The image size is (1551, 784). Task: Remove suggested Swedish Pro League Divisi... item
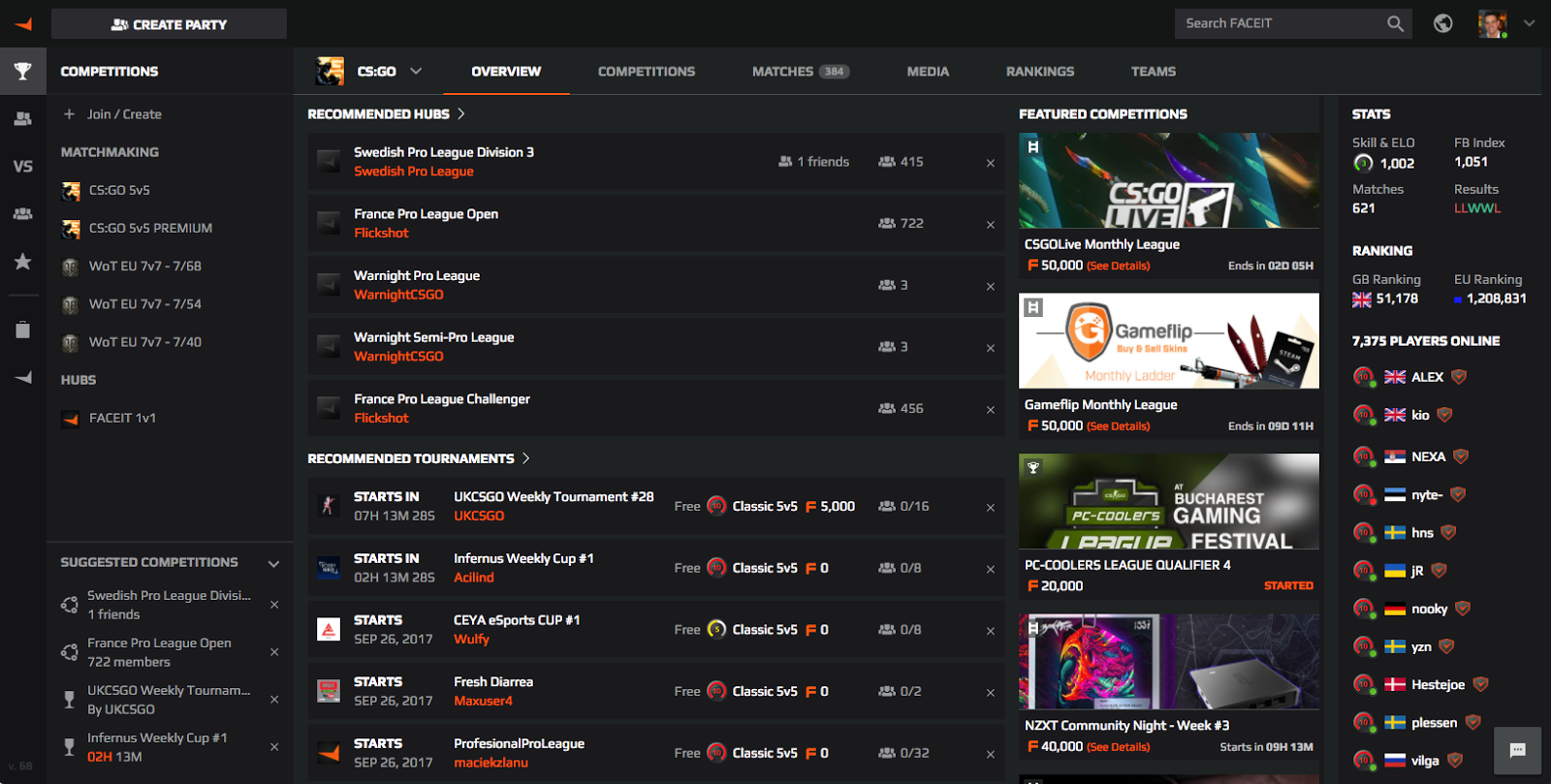[274, 605]
